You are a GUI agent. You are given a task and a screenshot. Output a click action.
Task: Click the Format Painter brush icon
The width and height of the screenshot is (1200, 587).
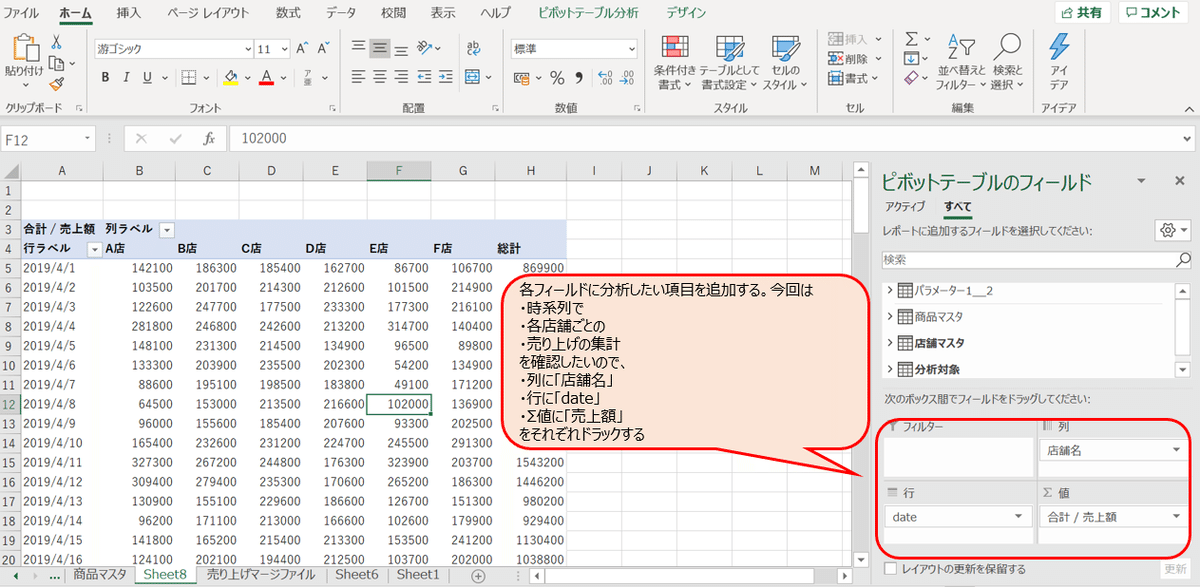point(56,85)
